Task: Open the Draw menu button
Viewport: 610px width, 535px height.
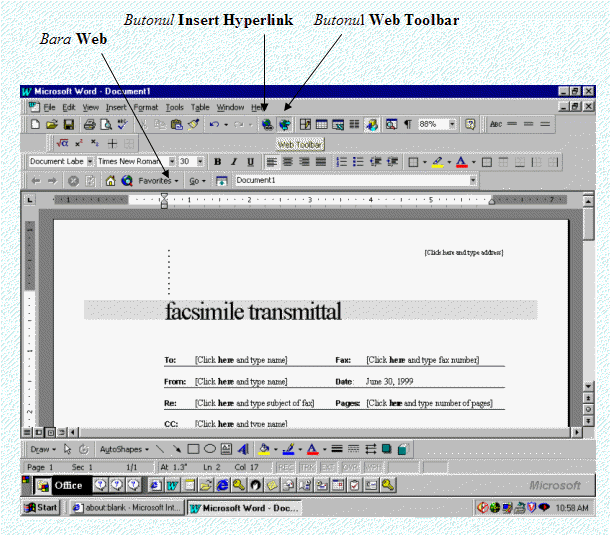Action: point(43,450)
